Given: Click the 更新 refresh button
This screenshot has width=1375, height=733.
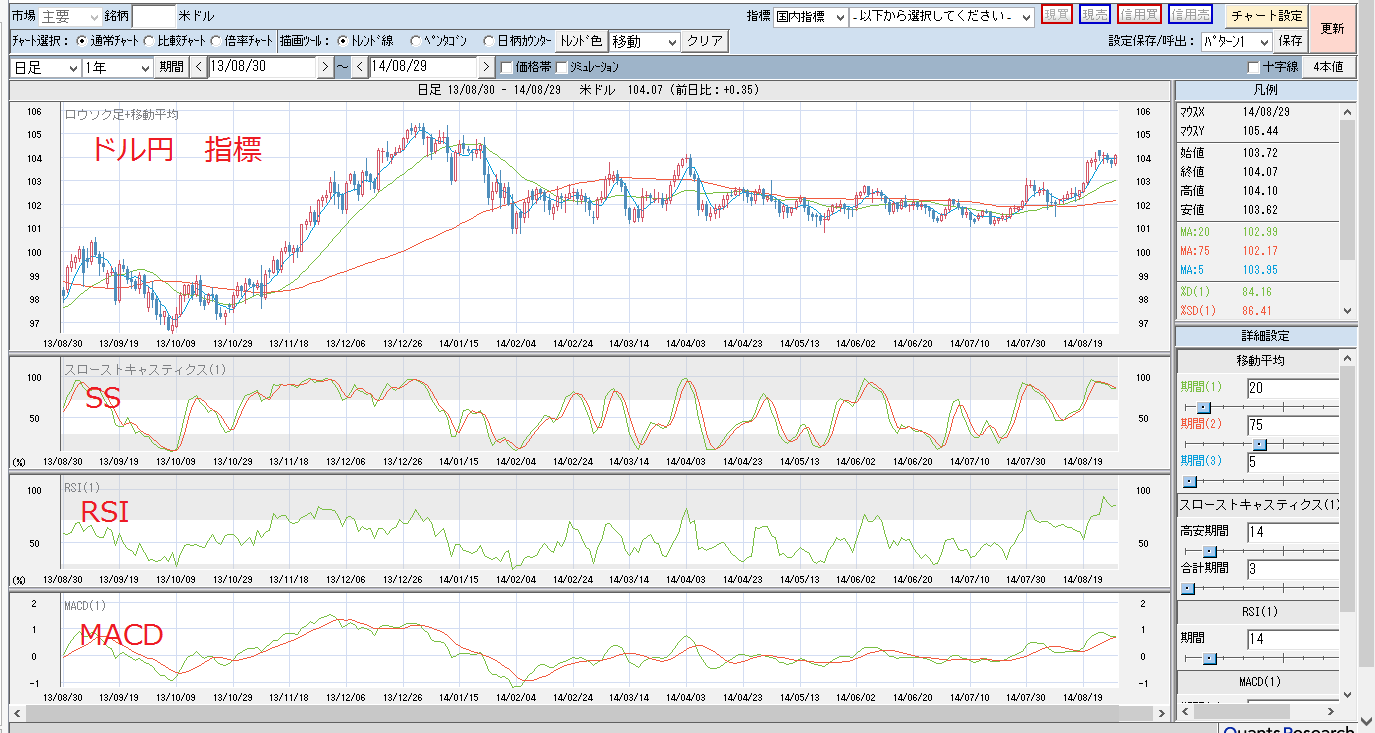Looking at the screenshot, I should tap(1332, 29).
